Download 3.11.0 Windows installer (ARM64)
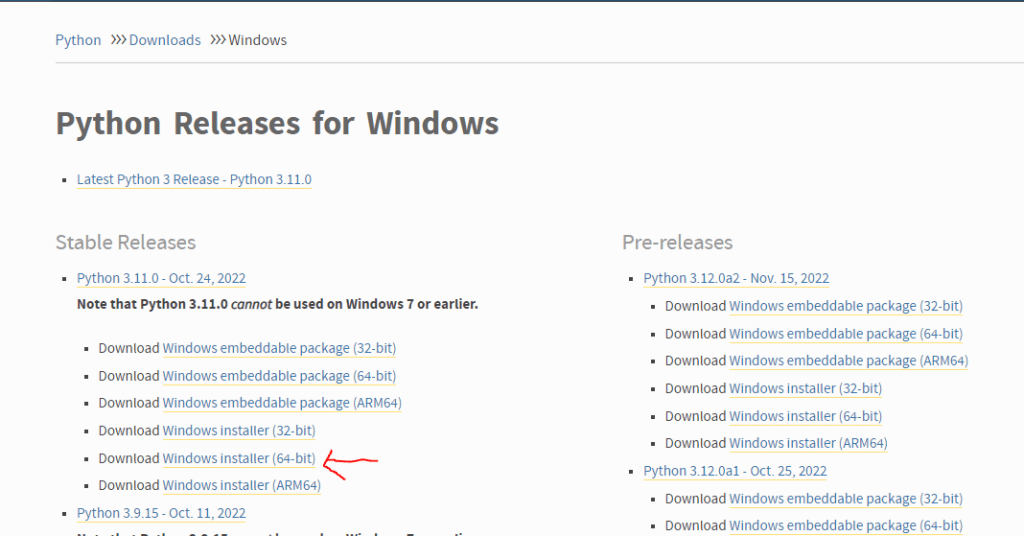1024x536 pixels. coord(242,485)
